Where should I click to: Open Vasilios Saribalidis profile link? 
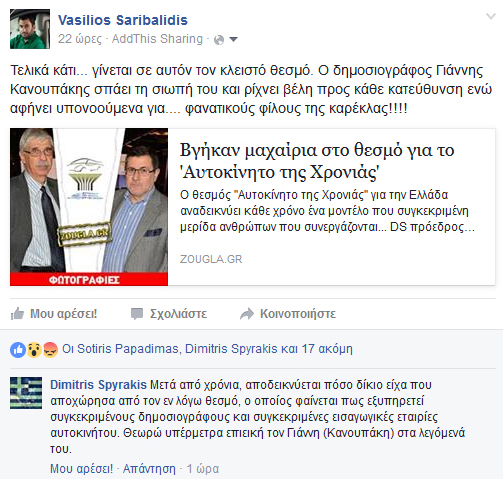(x=123, y=20)
